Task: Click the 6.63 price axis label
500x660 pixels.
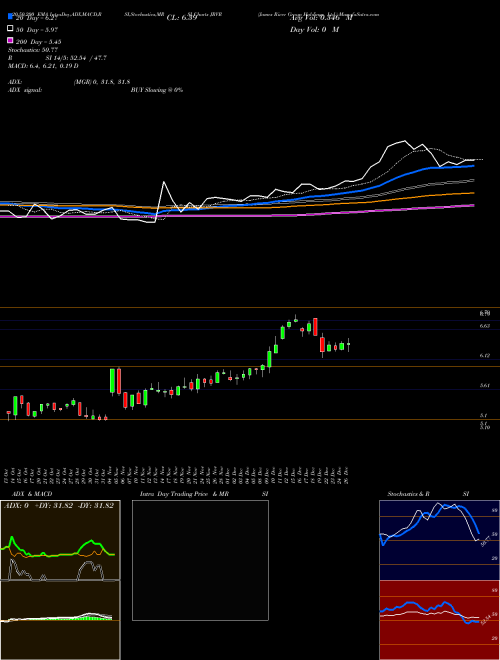Action: [485, 326]
